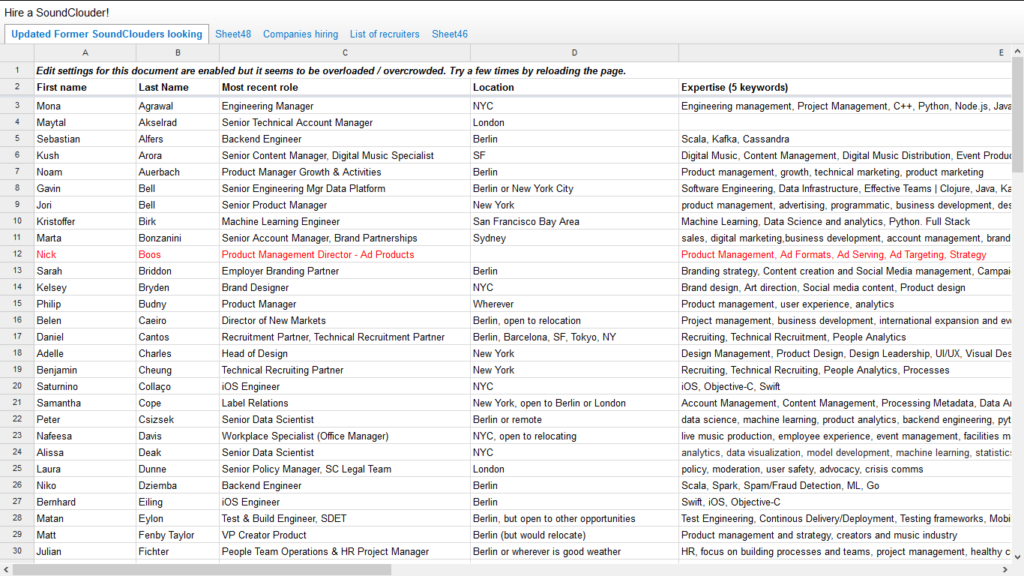Click 'Senior Technical Account Manager' cell
Image resolution: width=1024 pixels, height=576 pixels.
[345, 122]
